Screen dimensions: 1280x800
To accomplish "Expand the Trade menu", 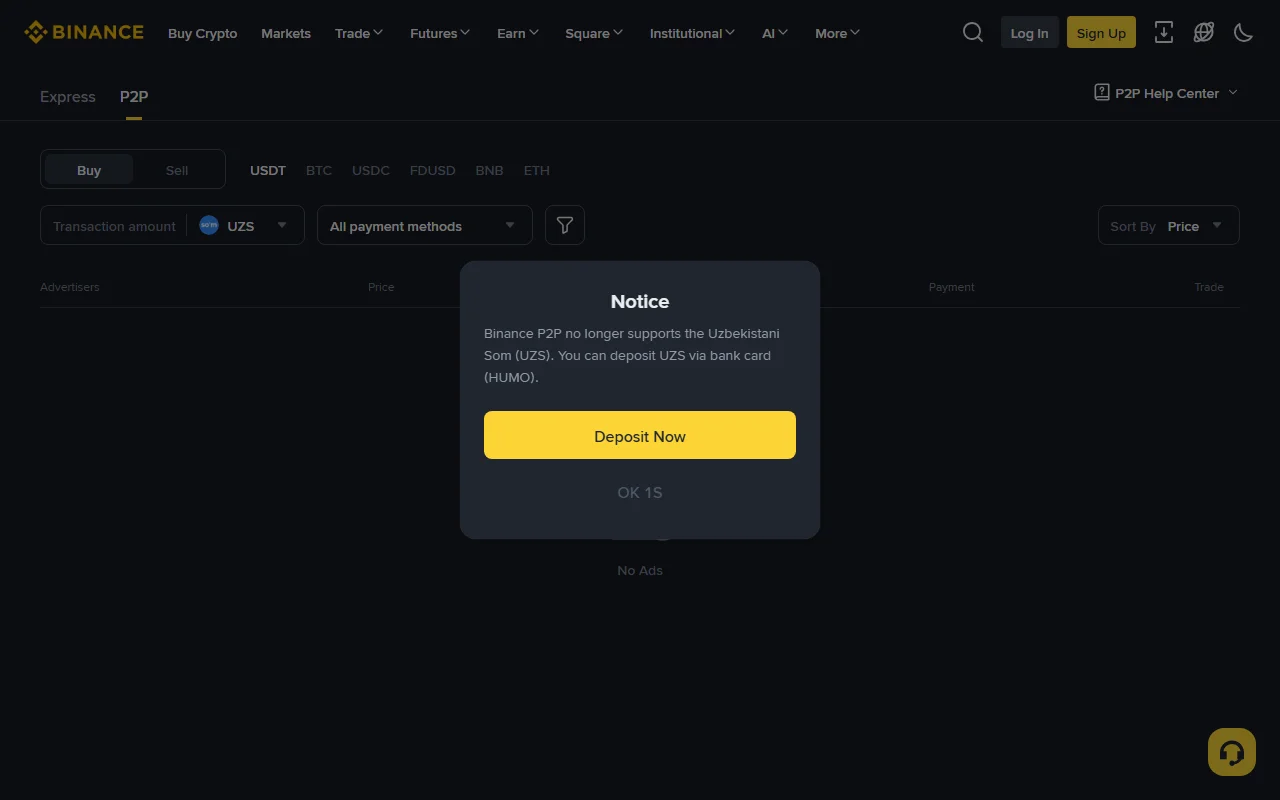I will [359, 33].
